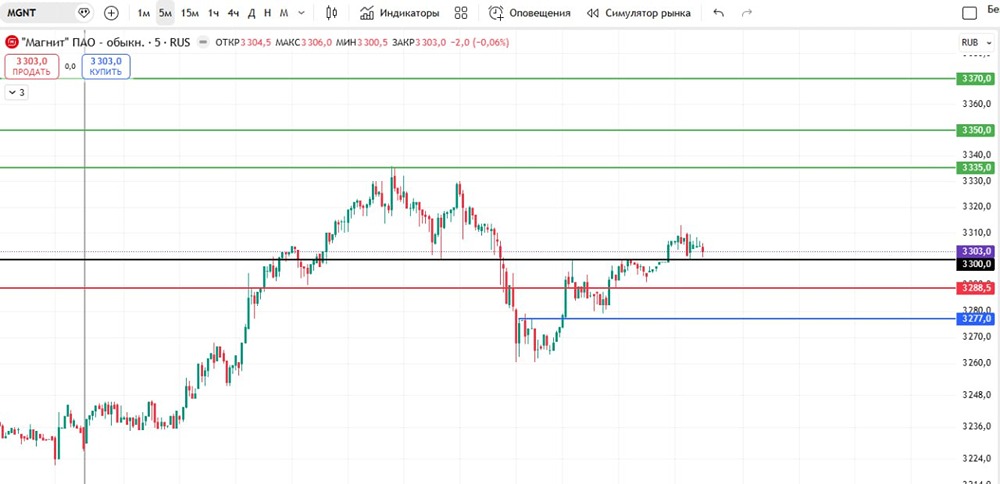
Task: Open Оповещения alerts
Action: pos(529,13)
